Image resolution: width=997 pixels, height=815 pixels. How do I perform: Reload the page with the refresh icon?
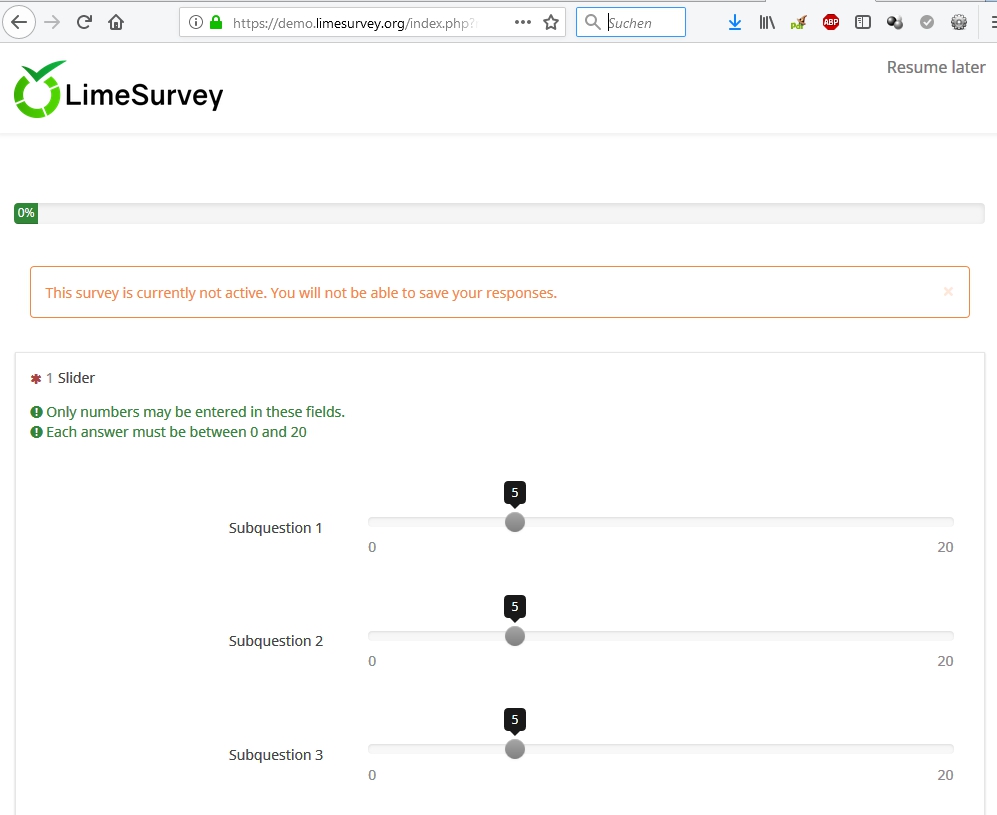point(84,23)
